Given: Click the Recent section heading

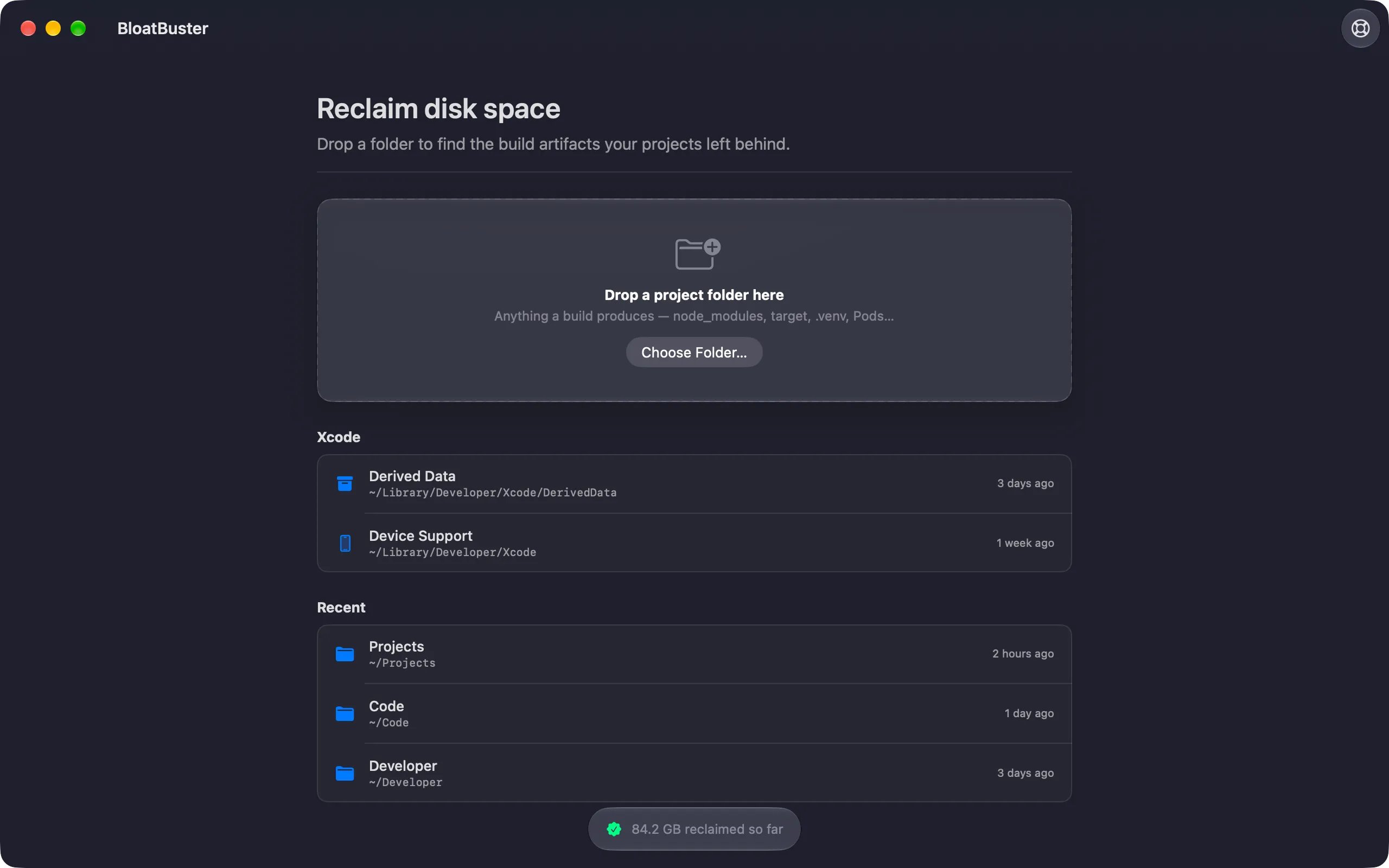Looking at the screenshot, I should 341,608.
